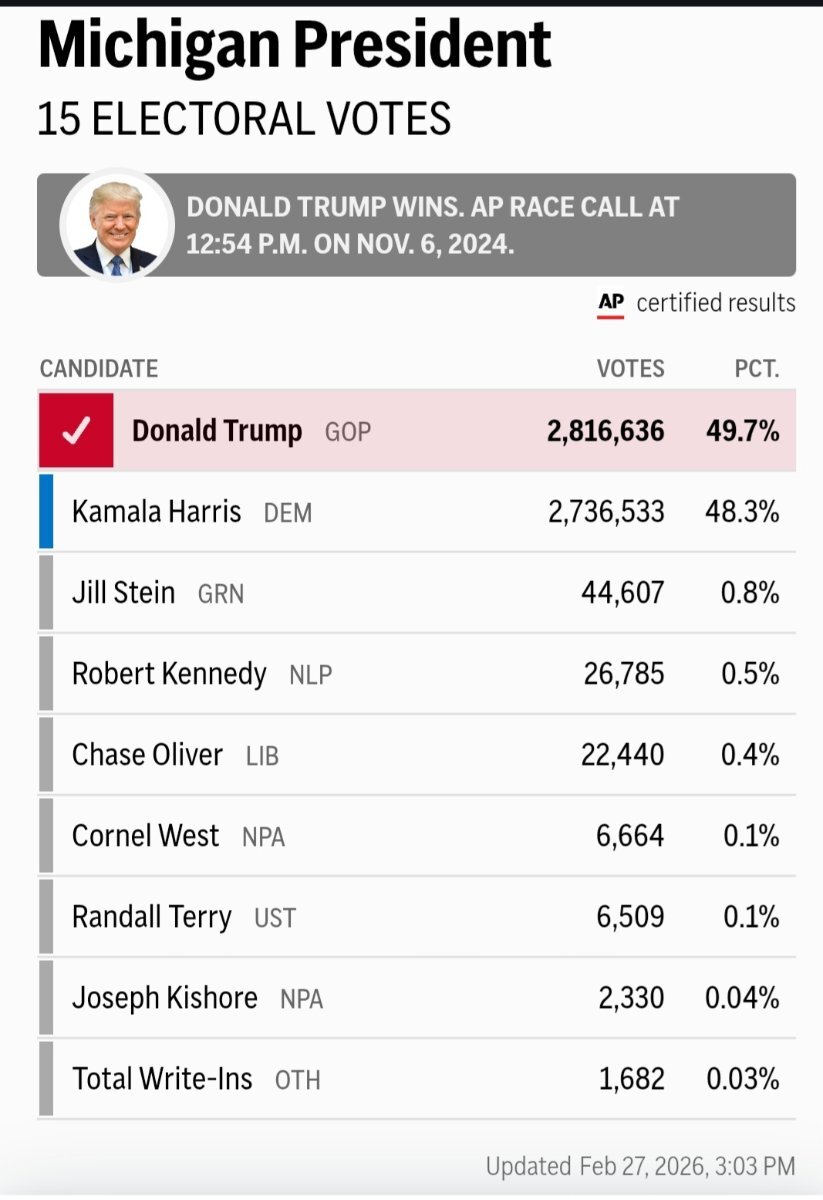823x1200 pixels.
Task: Select the "certified results" text
Action: [x=716, y=303]
